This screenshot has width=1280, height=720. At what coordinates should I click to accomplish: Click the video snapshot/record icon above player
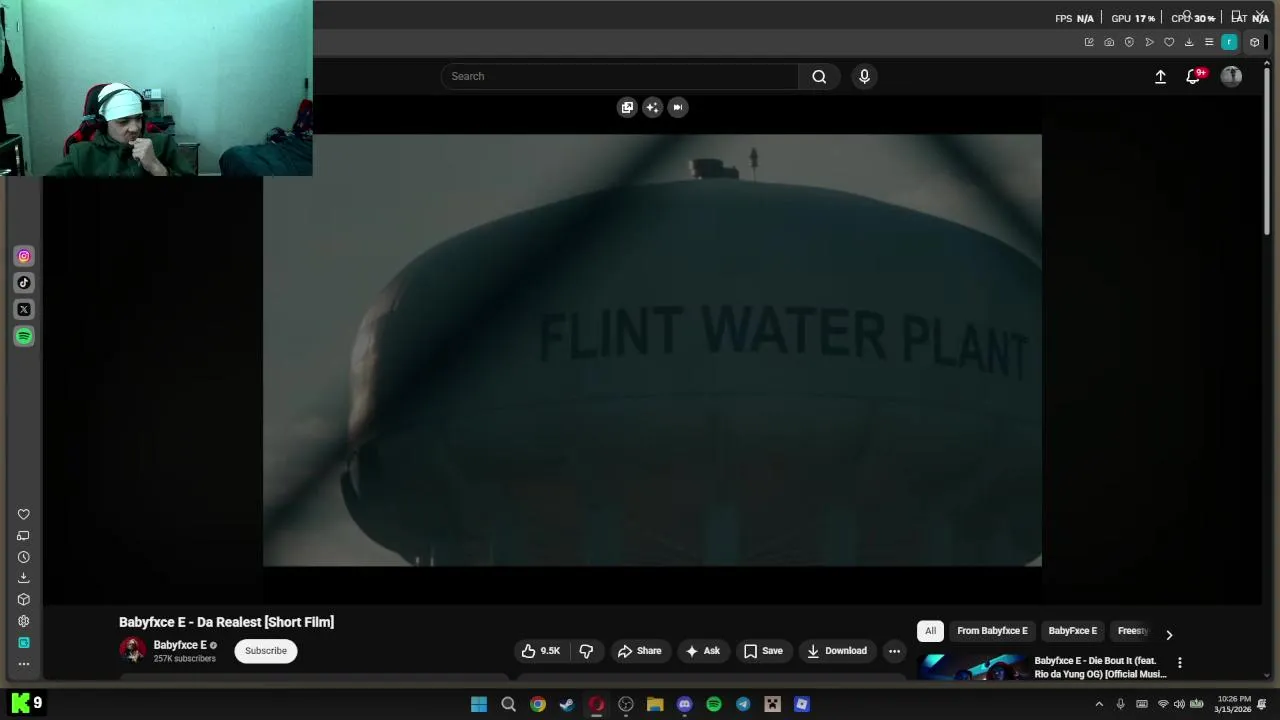tap(677, 107)
